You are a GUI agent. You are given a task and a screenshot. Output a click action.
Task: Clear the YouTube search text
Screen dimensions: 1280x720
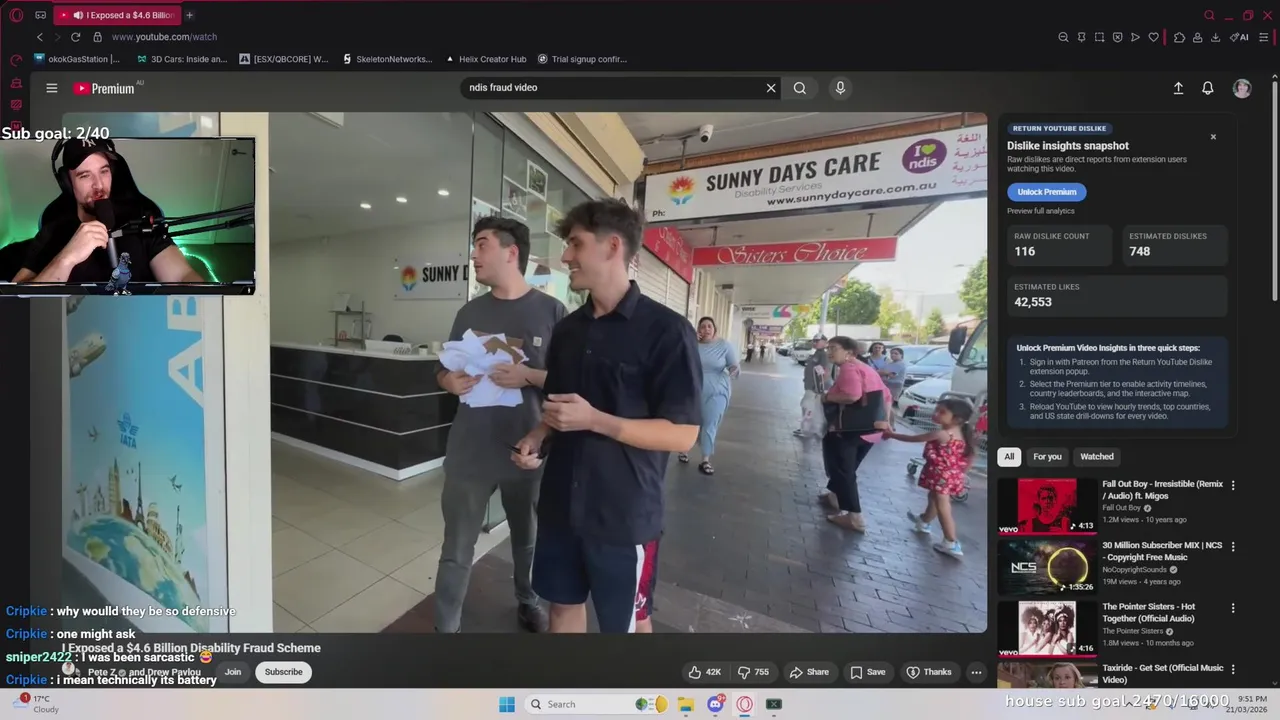tap(771, 88)
